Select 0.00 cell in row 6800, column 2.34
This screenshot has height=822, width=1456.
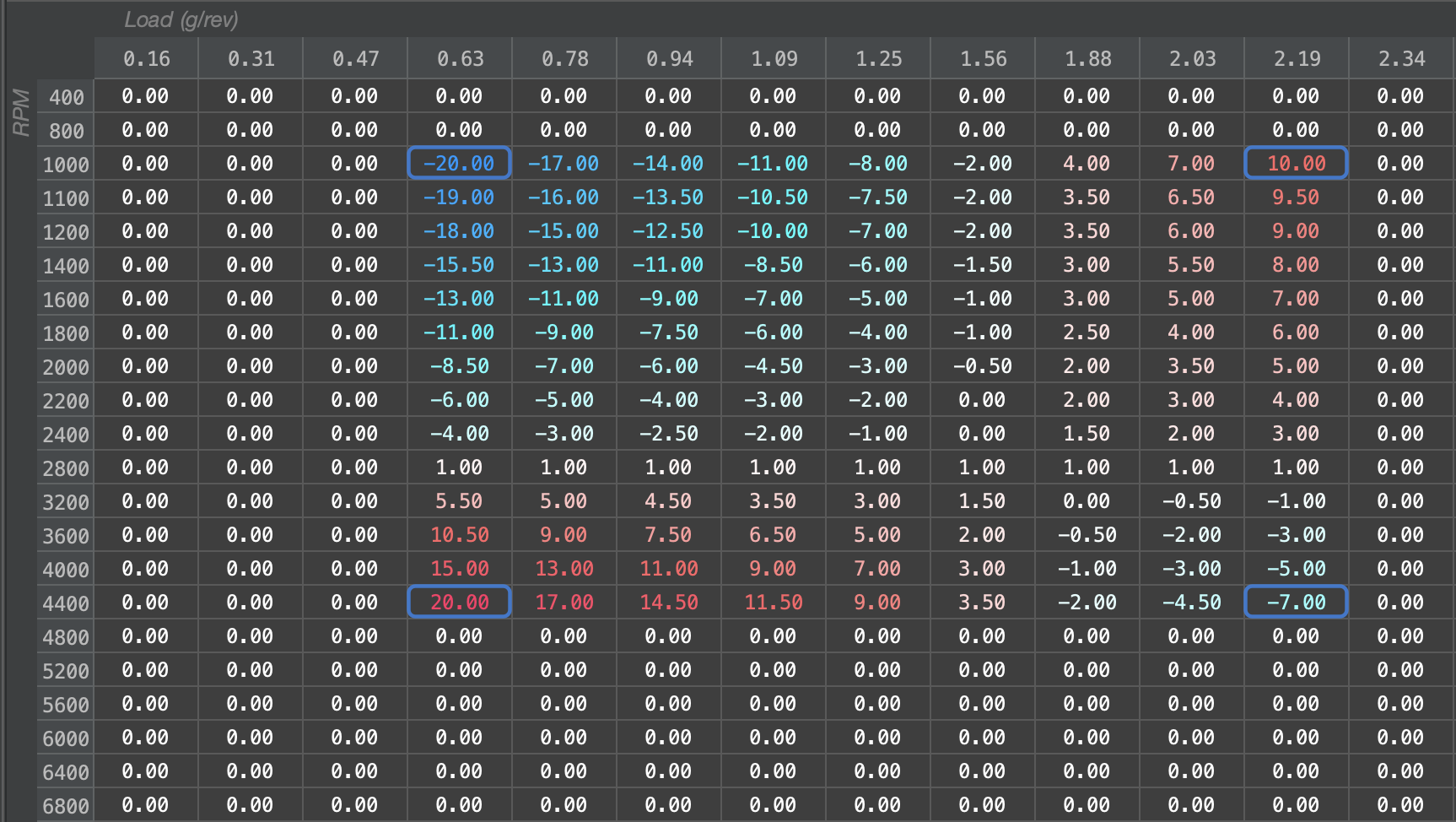tap(1402, 804)
